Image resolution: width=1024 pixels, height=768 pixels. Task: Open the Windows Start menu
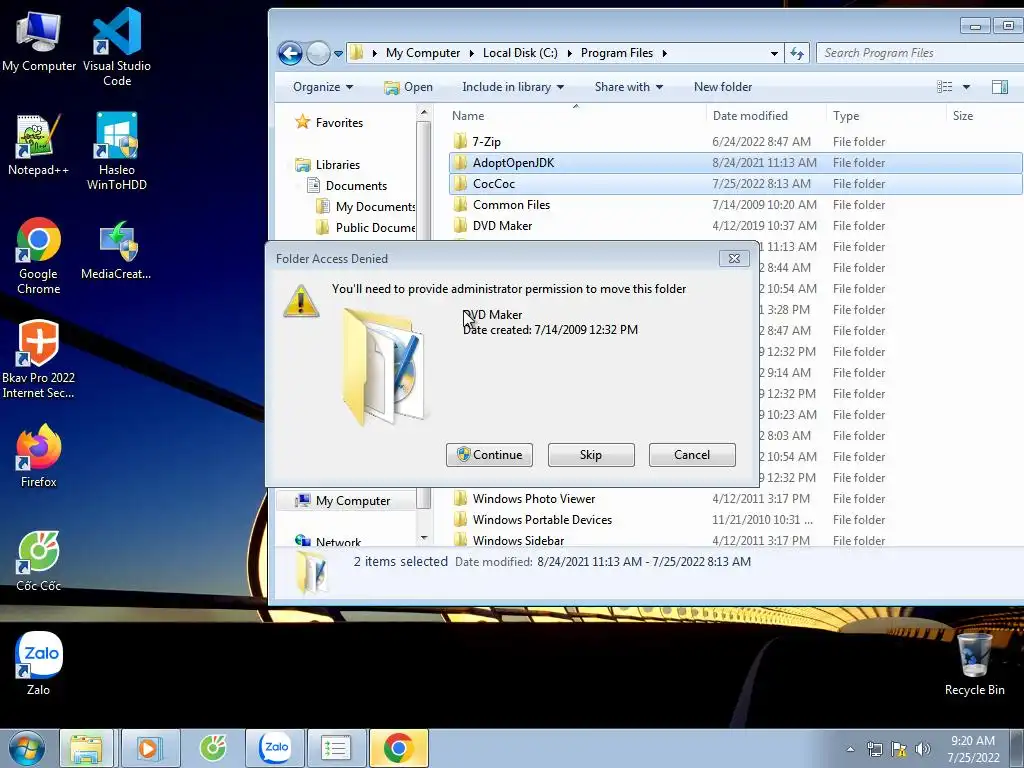coord(27,748)
